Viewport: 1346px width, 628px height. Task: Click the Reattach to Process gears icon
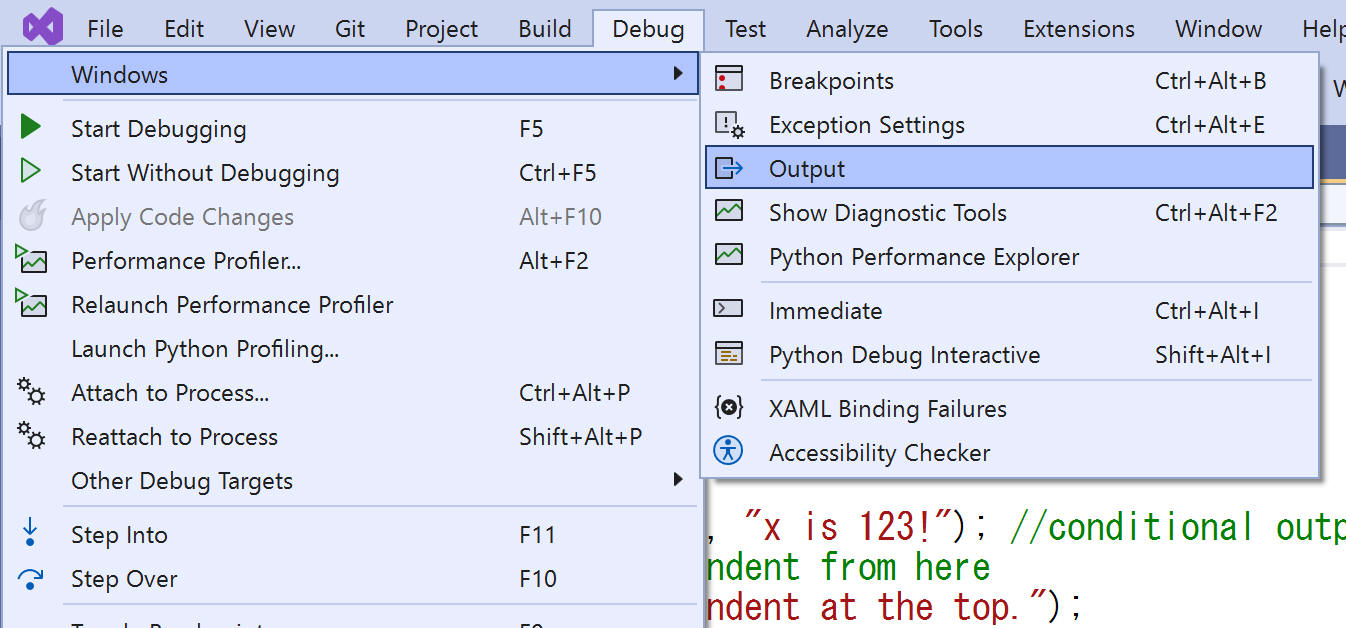tap(32, 436)
